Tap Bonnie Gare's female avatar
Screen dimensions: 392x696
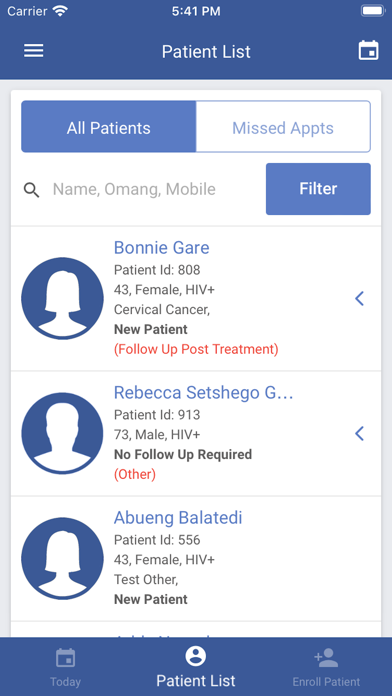click(x=63, y=298)
